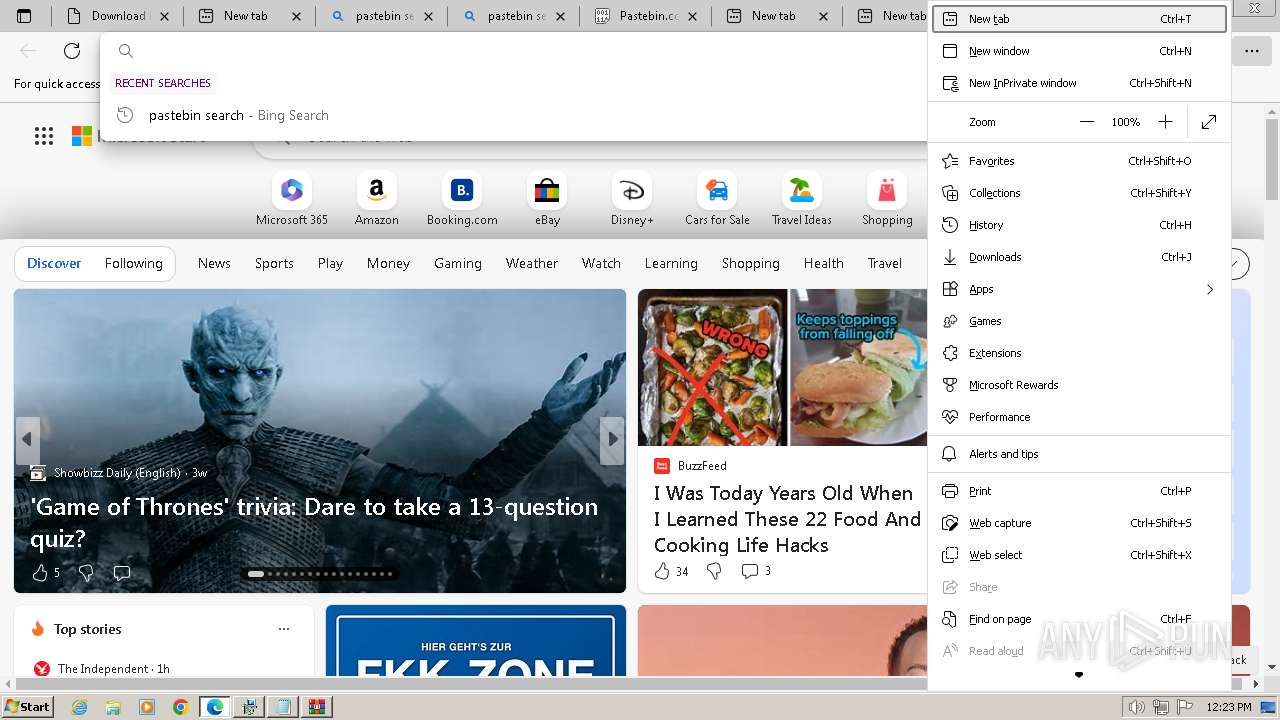Select the Shopping feed category

point(750,263)
